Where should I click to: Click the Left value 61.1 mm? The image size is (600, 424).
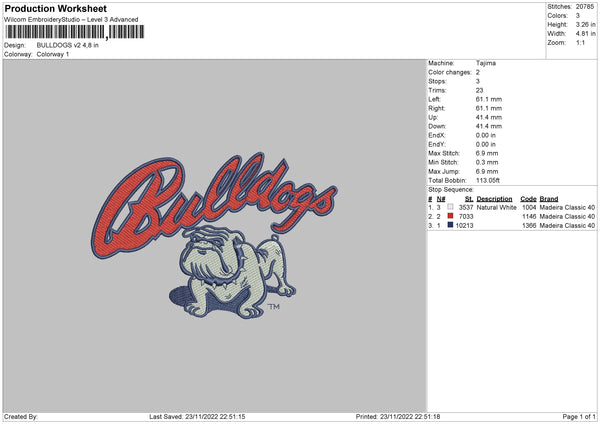click(489, 99)
